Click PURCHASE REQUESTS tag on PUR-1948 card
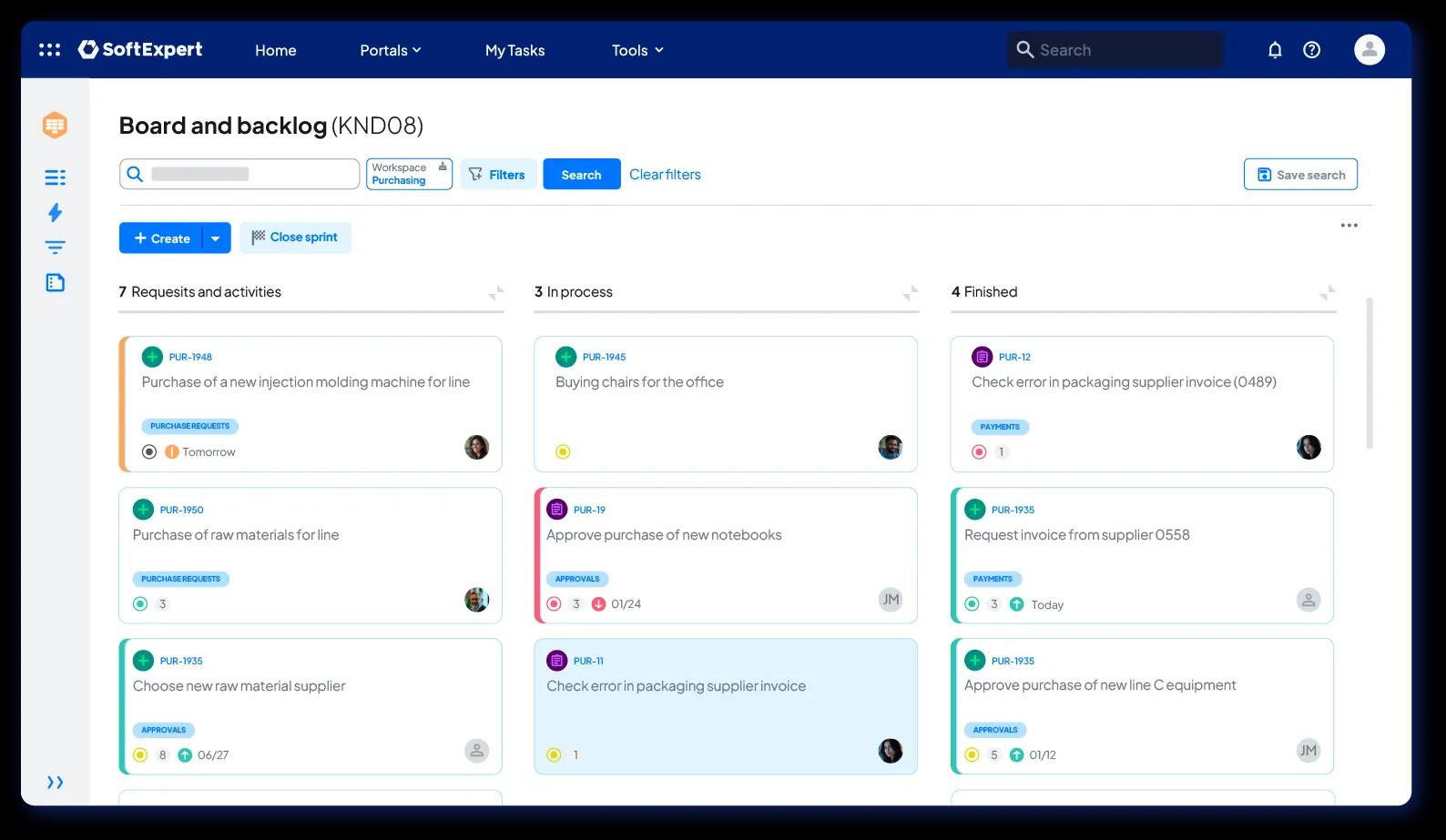1446x840 pixels. tap(189, 426)
